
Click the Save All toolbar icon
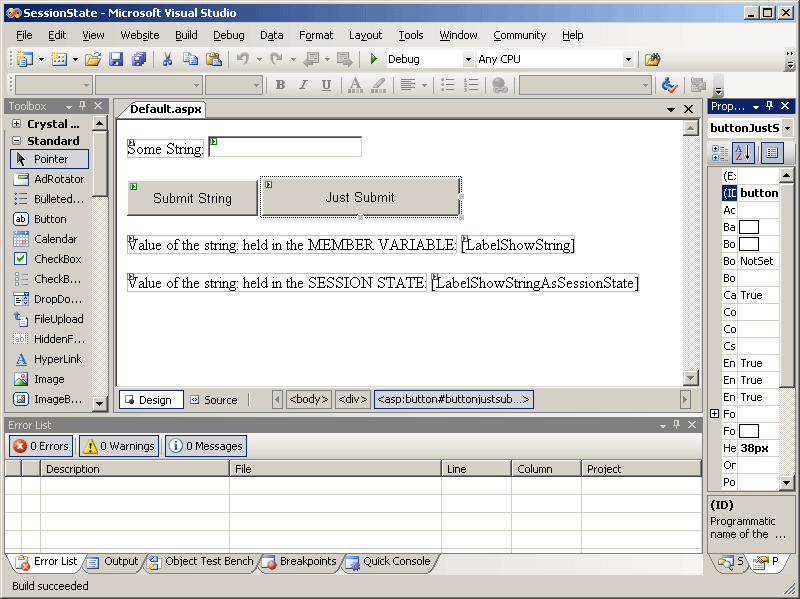click(139, 60)
